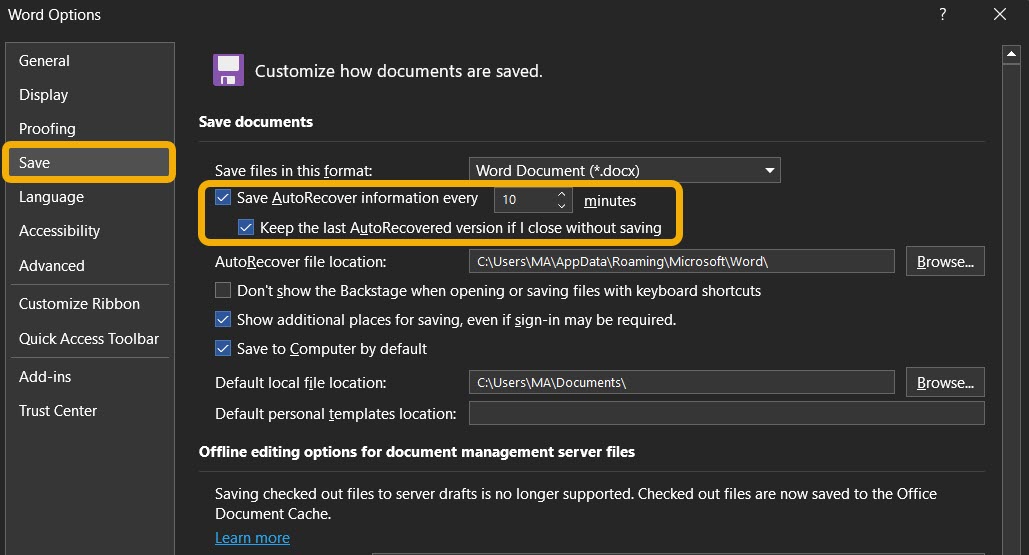
Task: Open Quick Access Toolbar settings
Action: coord(89,339)
